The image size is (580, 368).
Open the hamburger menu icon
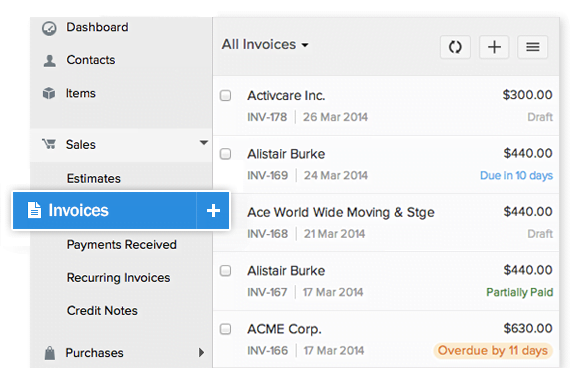point(533,47)
